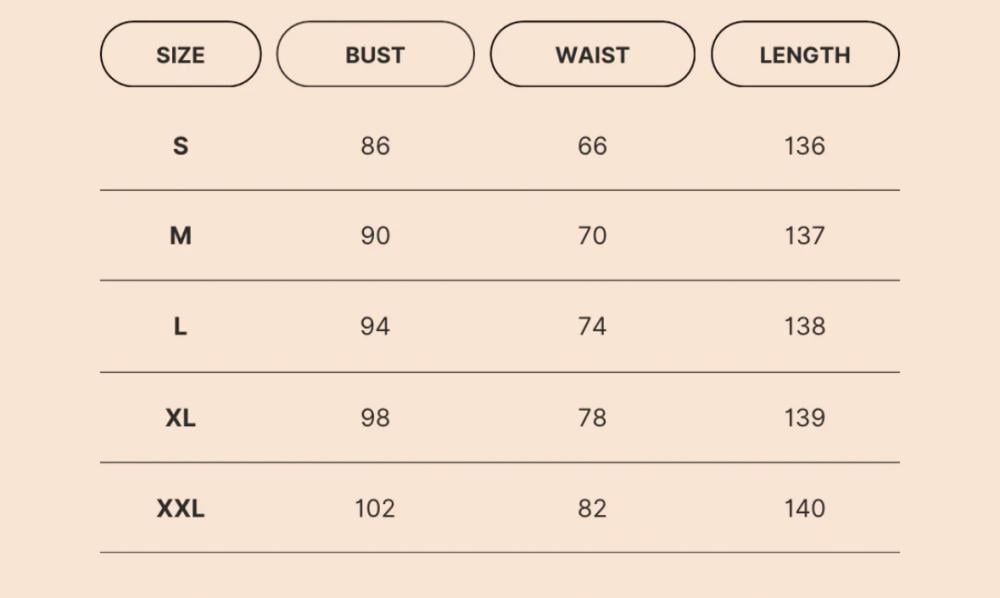Select size S row label
Image resolution: width=1000 pixels, height=598 pixels.
pyautogui.click(x=180, y=146)
